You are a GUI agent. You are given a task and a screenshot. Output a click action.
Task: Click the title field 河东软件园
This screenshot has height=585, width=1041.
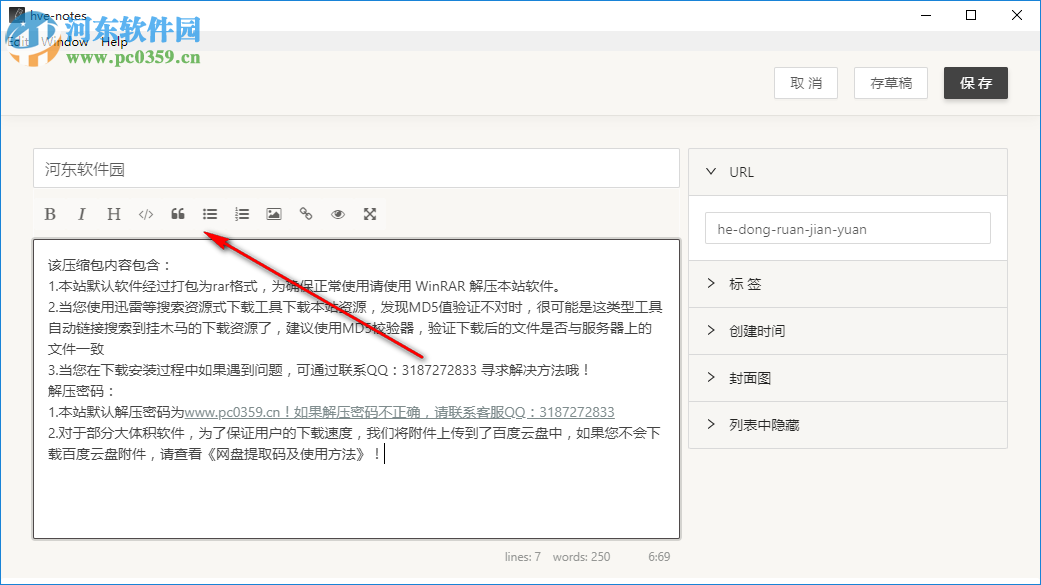(x=357, y=169)
